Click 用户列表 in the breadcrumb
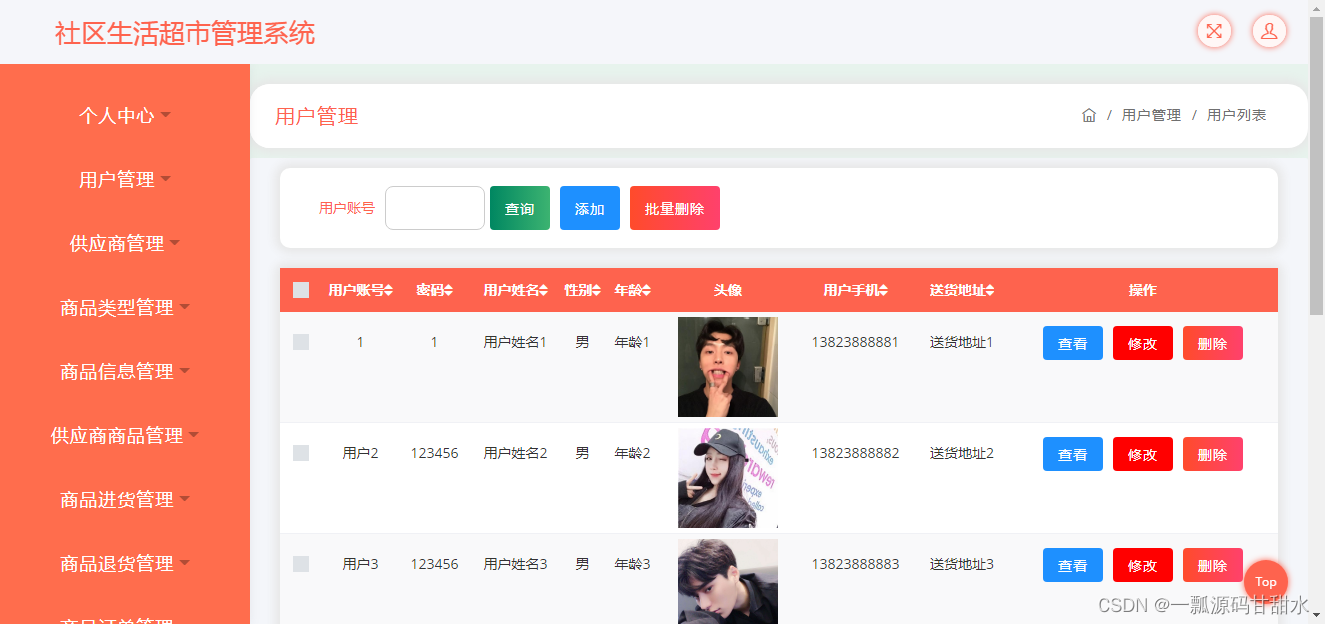1325x624 pixels. 1236,115
